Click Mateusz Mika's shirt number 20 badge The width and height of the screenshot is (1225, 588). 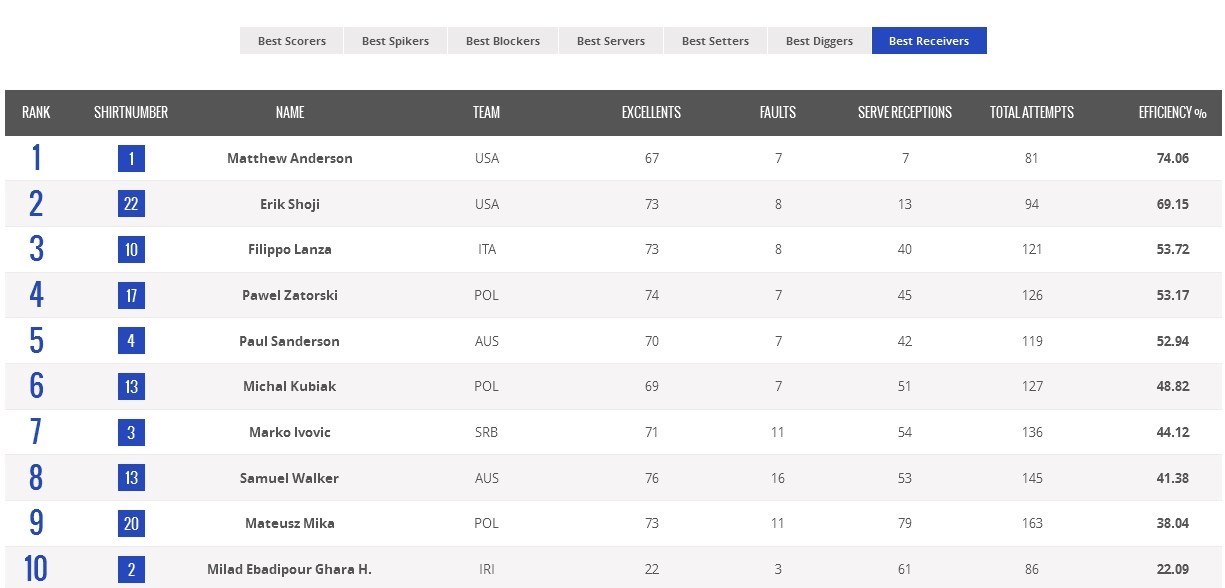pyautogui.click(x=131, y=523)
